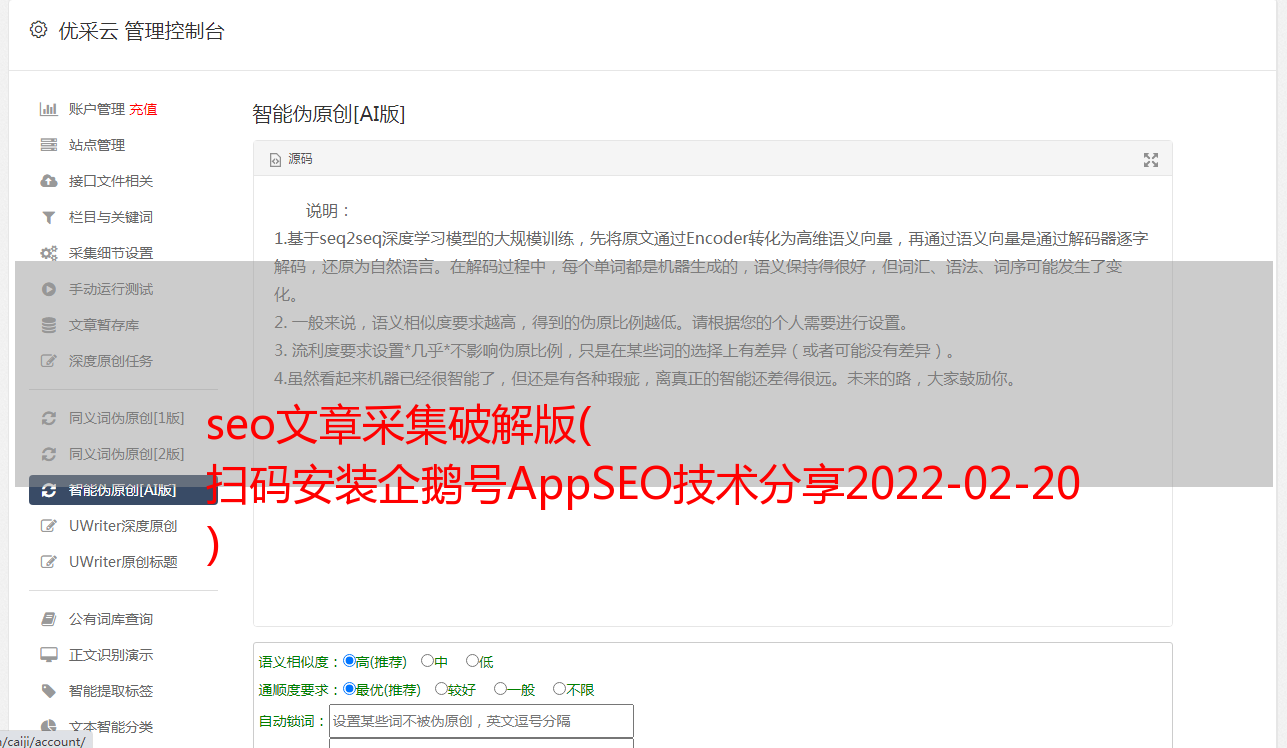This screenshot has height=748, width=1287.
Task: Click the 栏目与关键词 filter icon
Action: (48, 217)
